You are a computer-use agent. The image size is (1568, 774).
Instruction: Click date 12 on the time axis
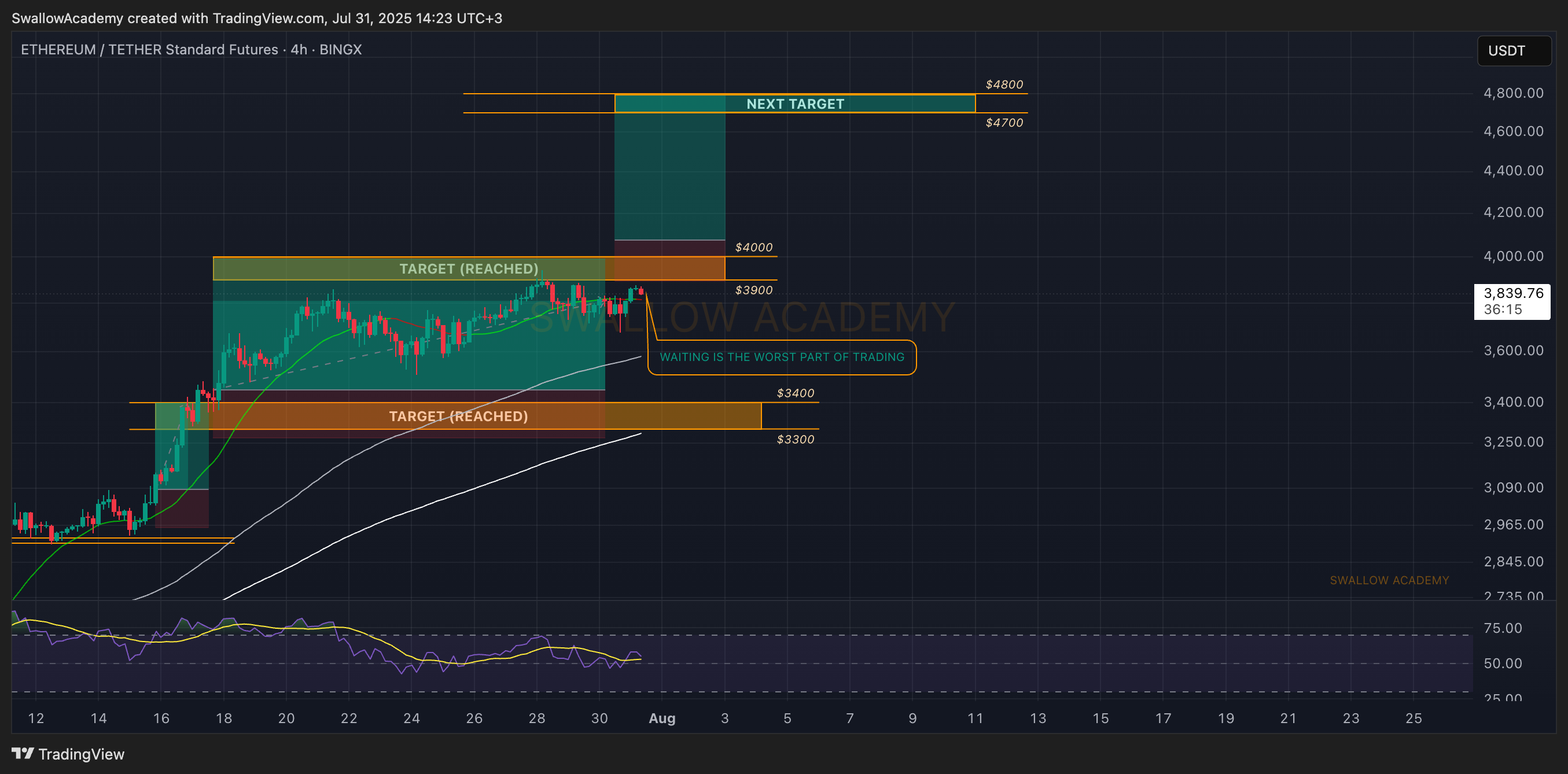[36, 718]
